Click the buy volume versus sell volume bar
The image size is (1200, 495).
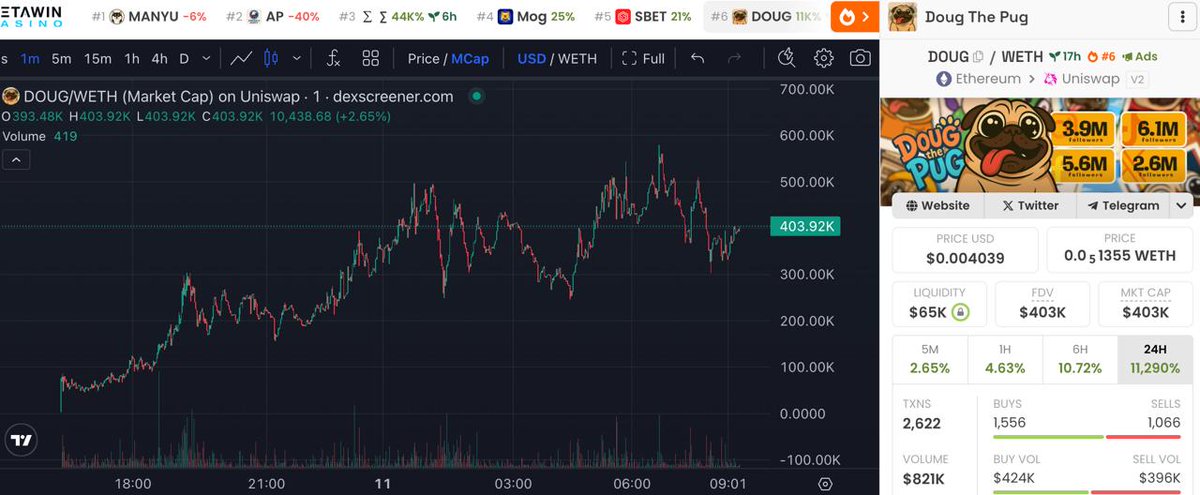pyautogui.click(x=1086, y=491)
